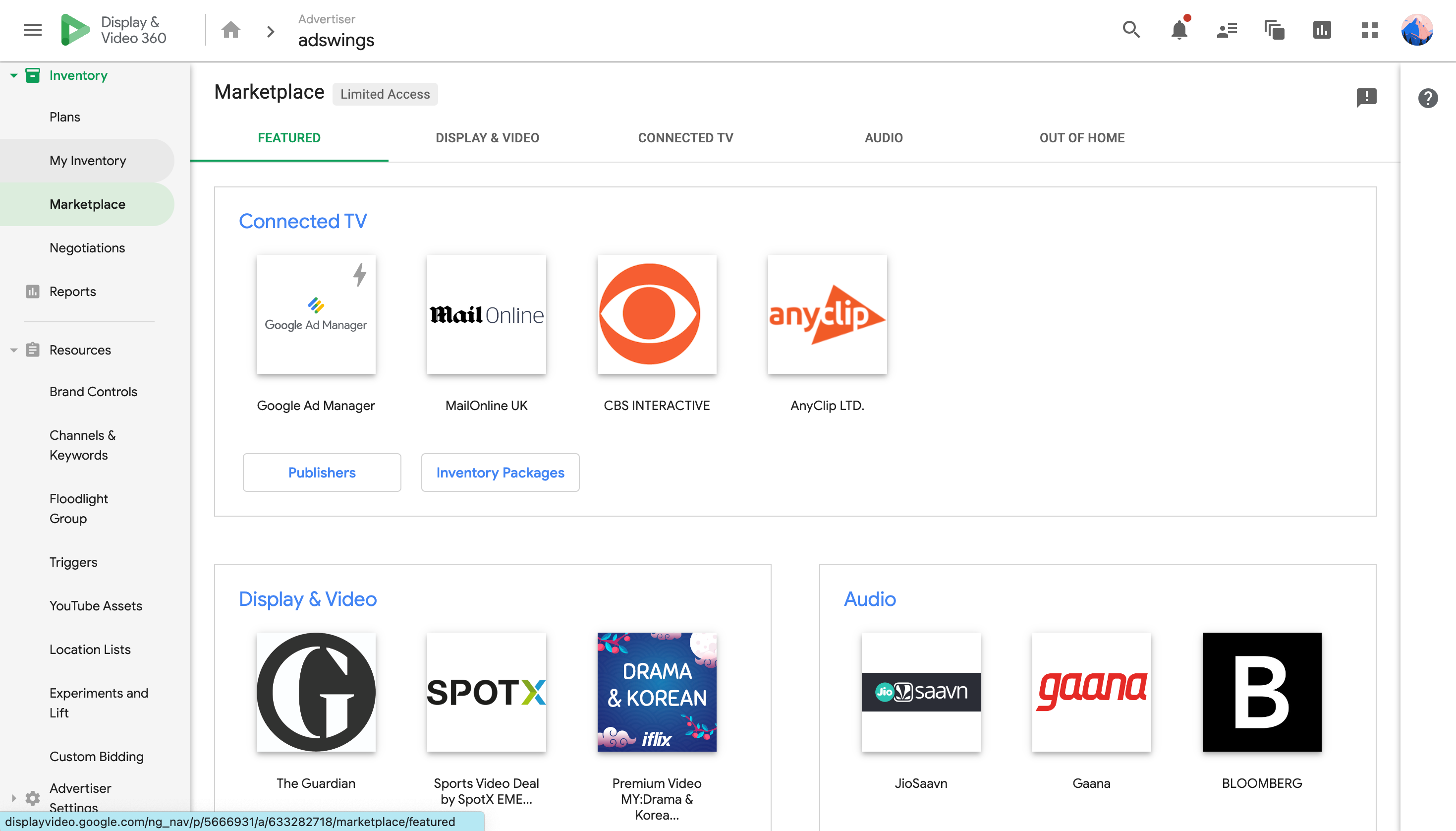1456x831 pixels.
Task: Click the Inventory archive icon
Action: [33, 75]
